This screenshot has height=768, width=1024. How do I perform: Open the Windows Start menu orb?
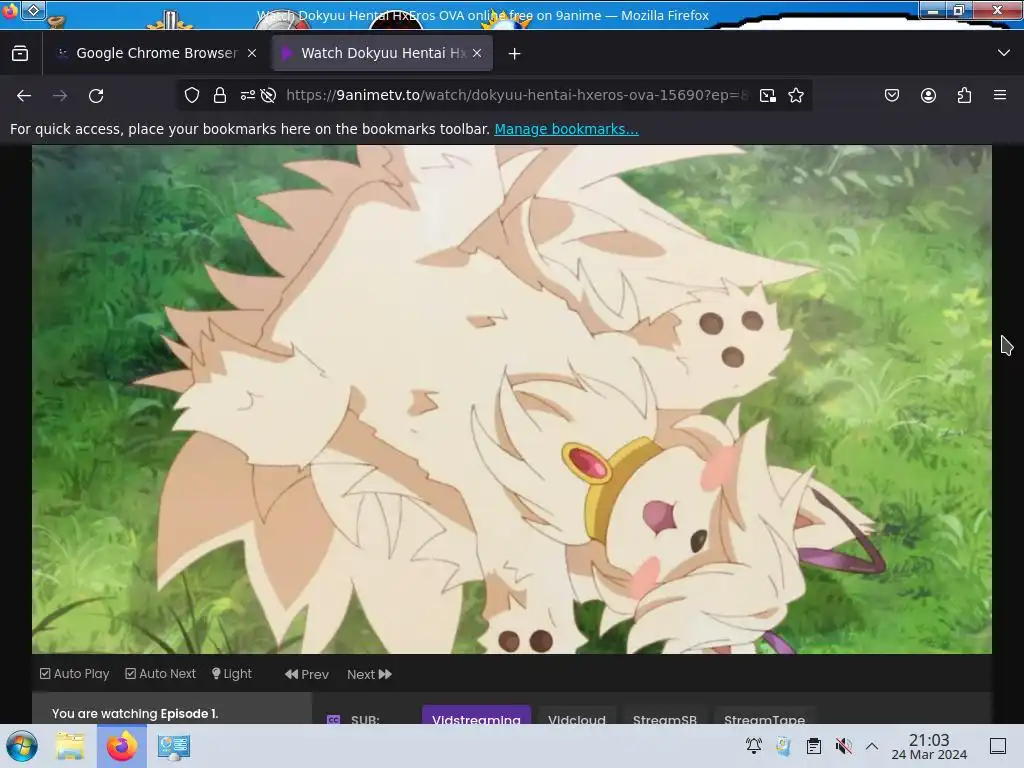[x=22, y=746]
